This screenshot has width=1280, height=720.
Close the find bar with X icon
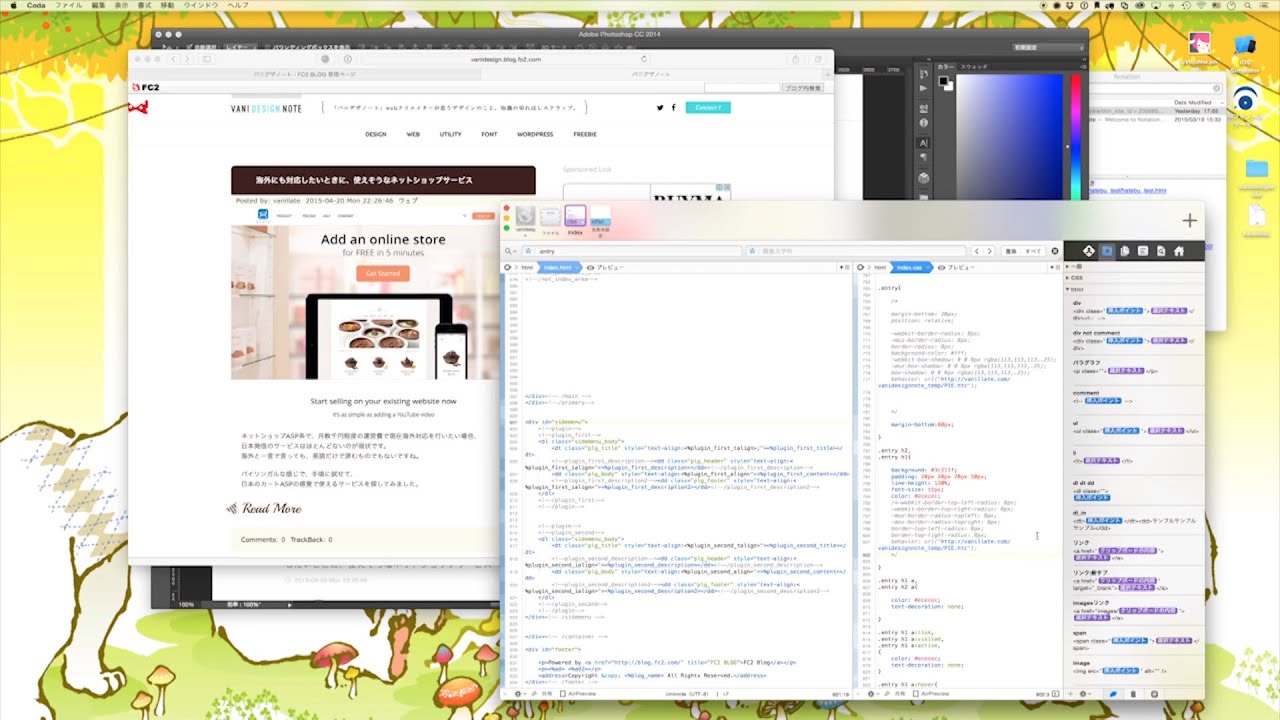tap(1054, 251)
